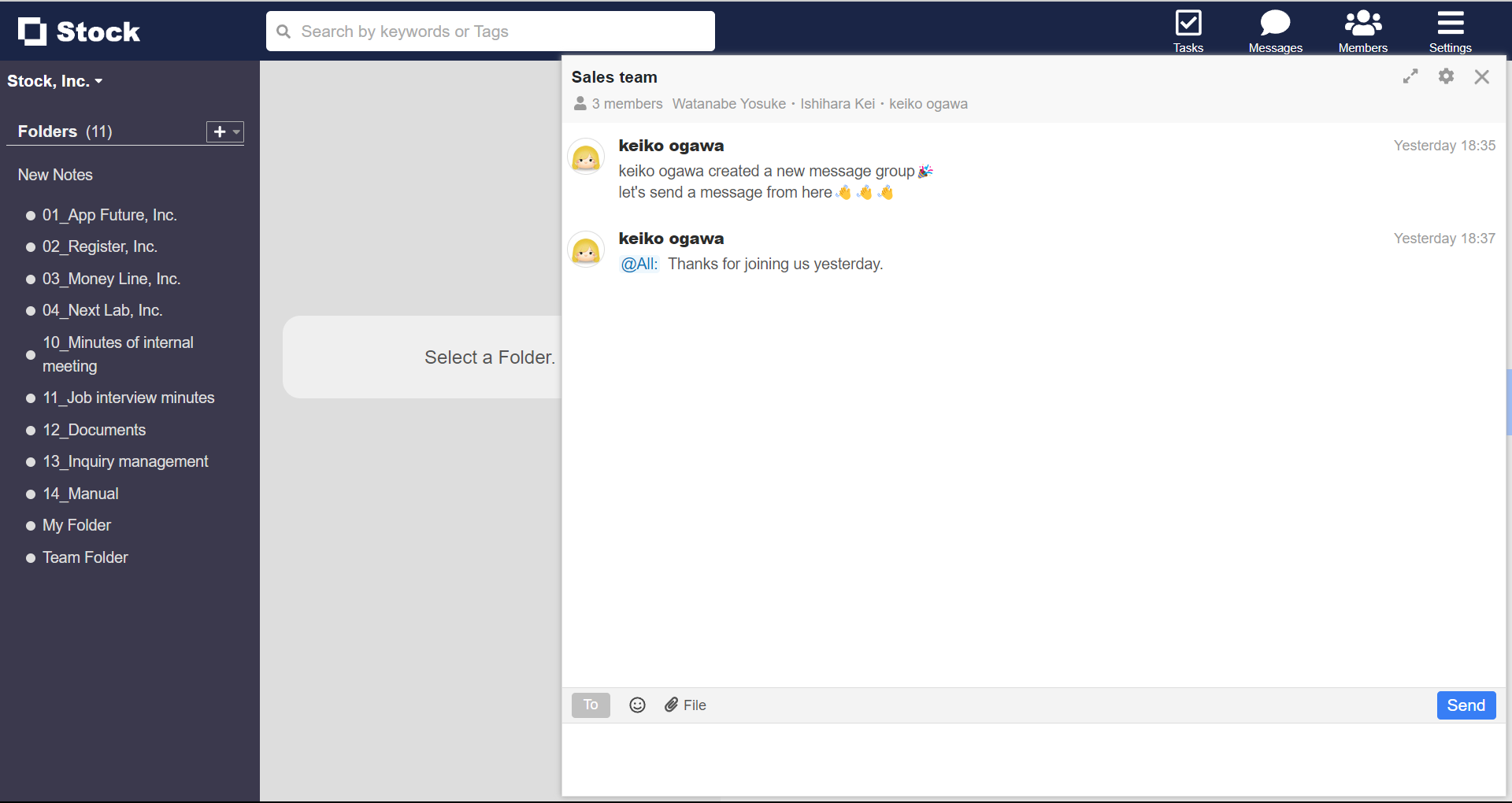This screenshot has height=803, width=1512.
Task: Expand the Sales team chat to fullscreen
Action: [1410, 76]
